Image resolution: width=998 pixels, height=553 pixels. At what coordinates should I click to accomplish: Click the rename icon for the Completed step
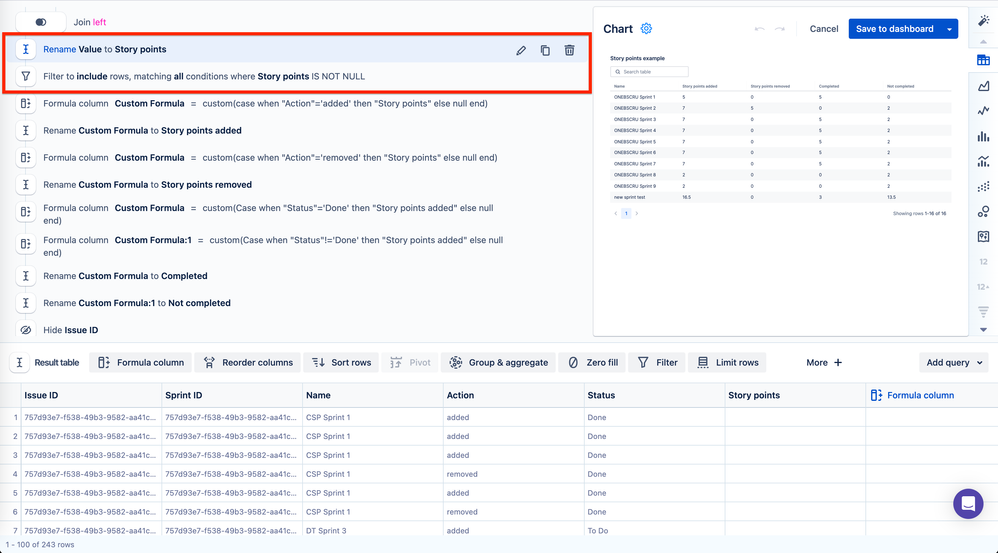(25, 276)
